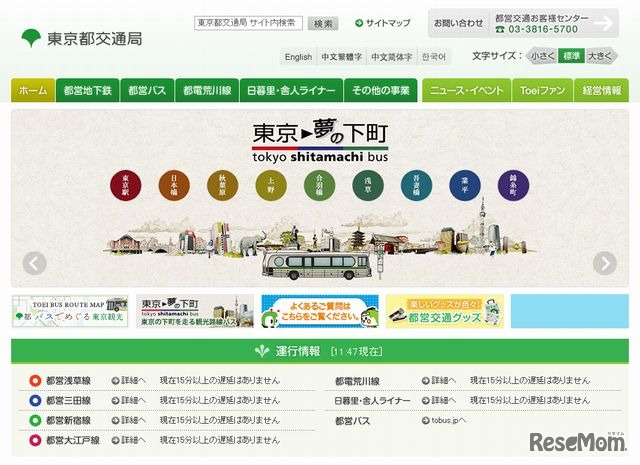Open the Toeiファン tab

coord(542,90)
